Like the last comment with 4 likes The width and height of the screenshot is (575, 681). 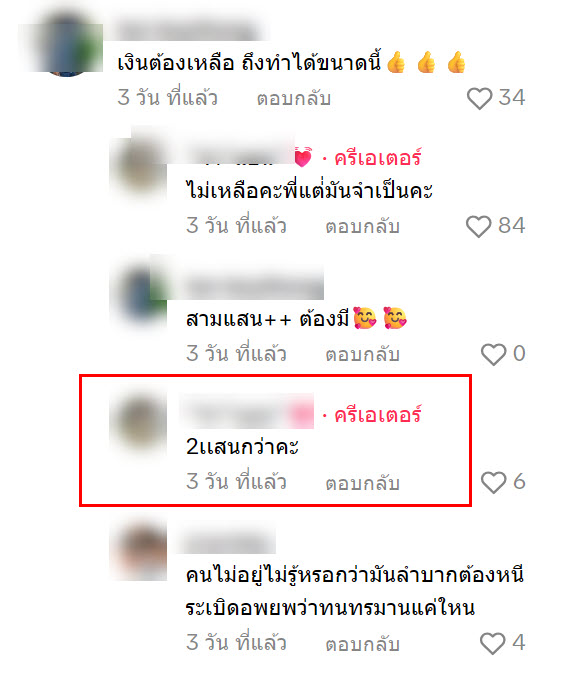492,643
